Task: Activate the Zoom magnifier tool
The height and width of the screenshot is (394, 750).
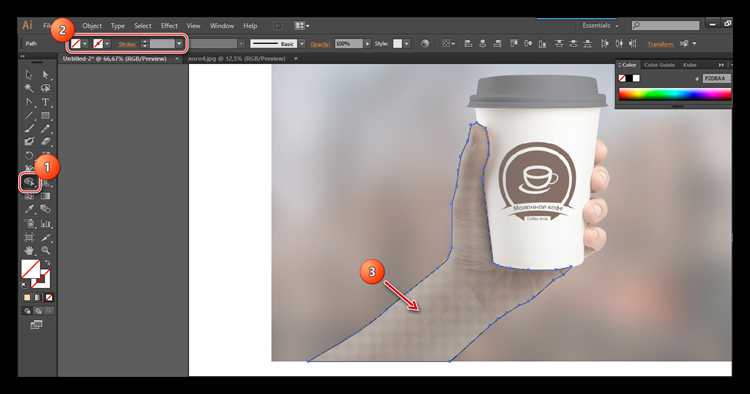Action: tap(45, 250)
